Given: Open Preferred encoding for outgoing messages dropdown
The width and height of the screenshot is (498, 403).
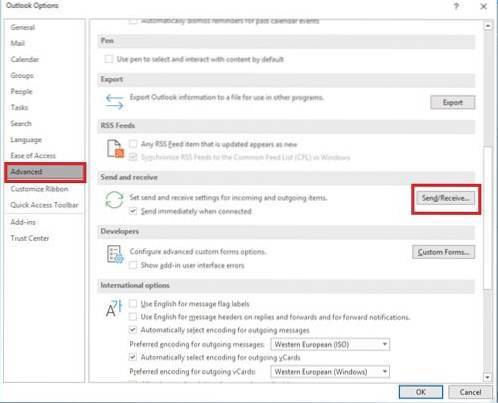Looking at the screenshot, I should pyautogui.click(x=330, y=344).
